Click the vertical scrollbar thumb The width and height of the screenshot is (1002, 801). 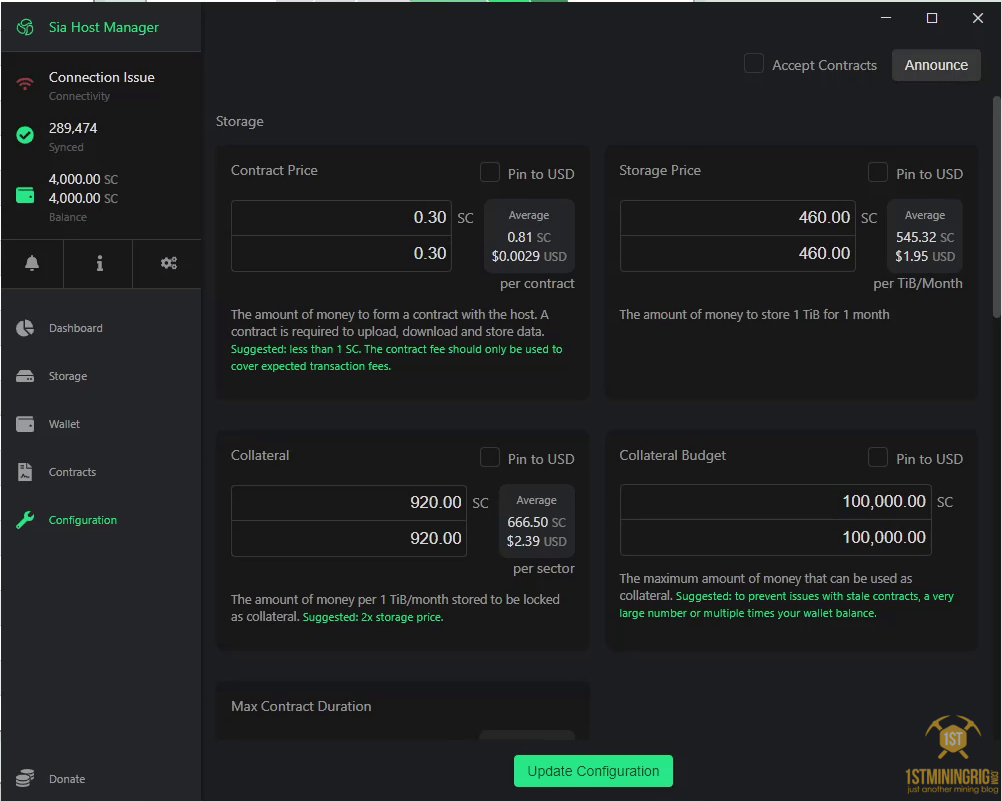coord(996,206)
